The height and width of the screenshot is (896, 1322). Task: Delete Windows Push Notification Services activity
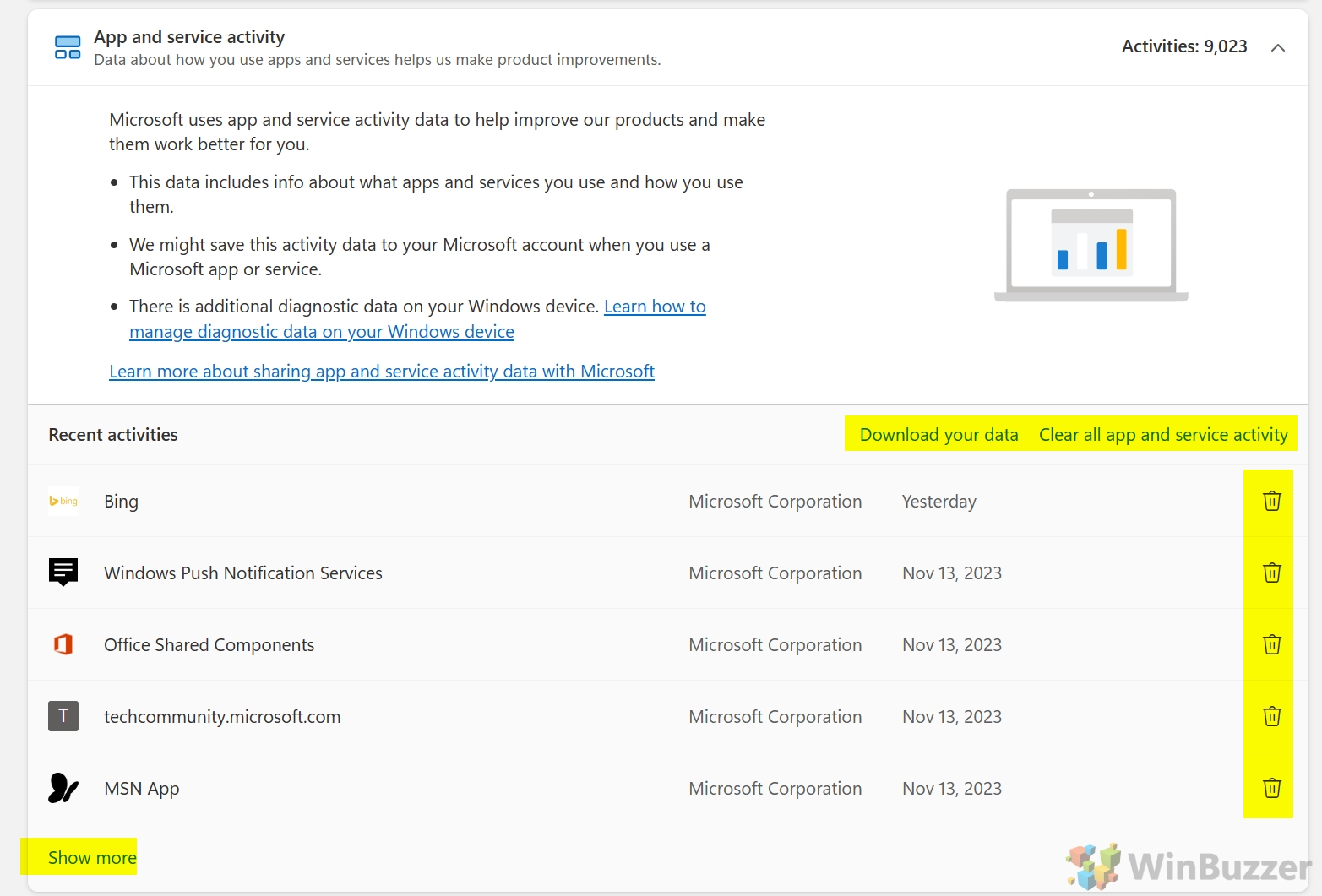1271,573
